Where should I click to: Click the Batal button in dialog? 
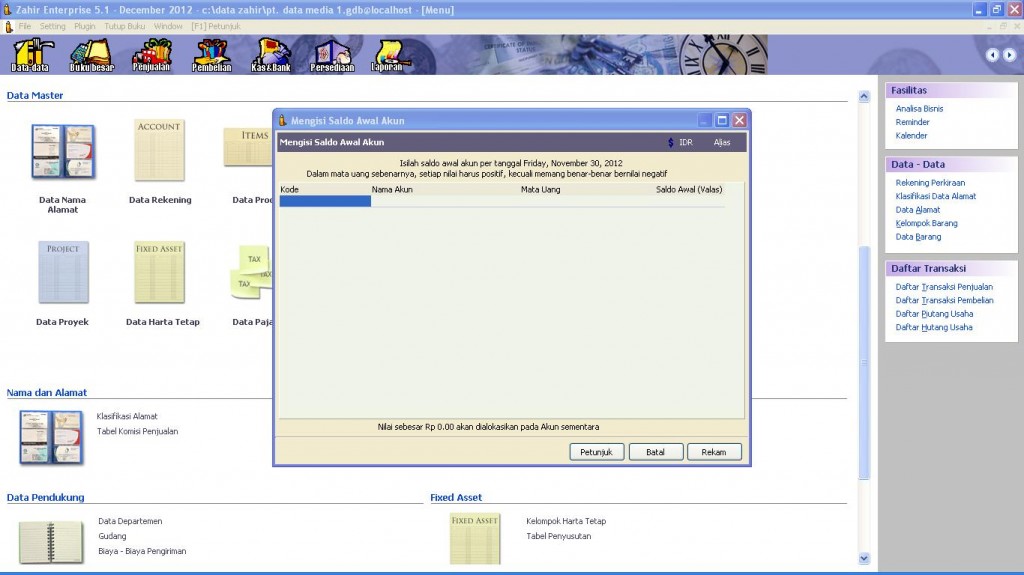click(x=655, y=452)
